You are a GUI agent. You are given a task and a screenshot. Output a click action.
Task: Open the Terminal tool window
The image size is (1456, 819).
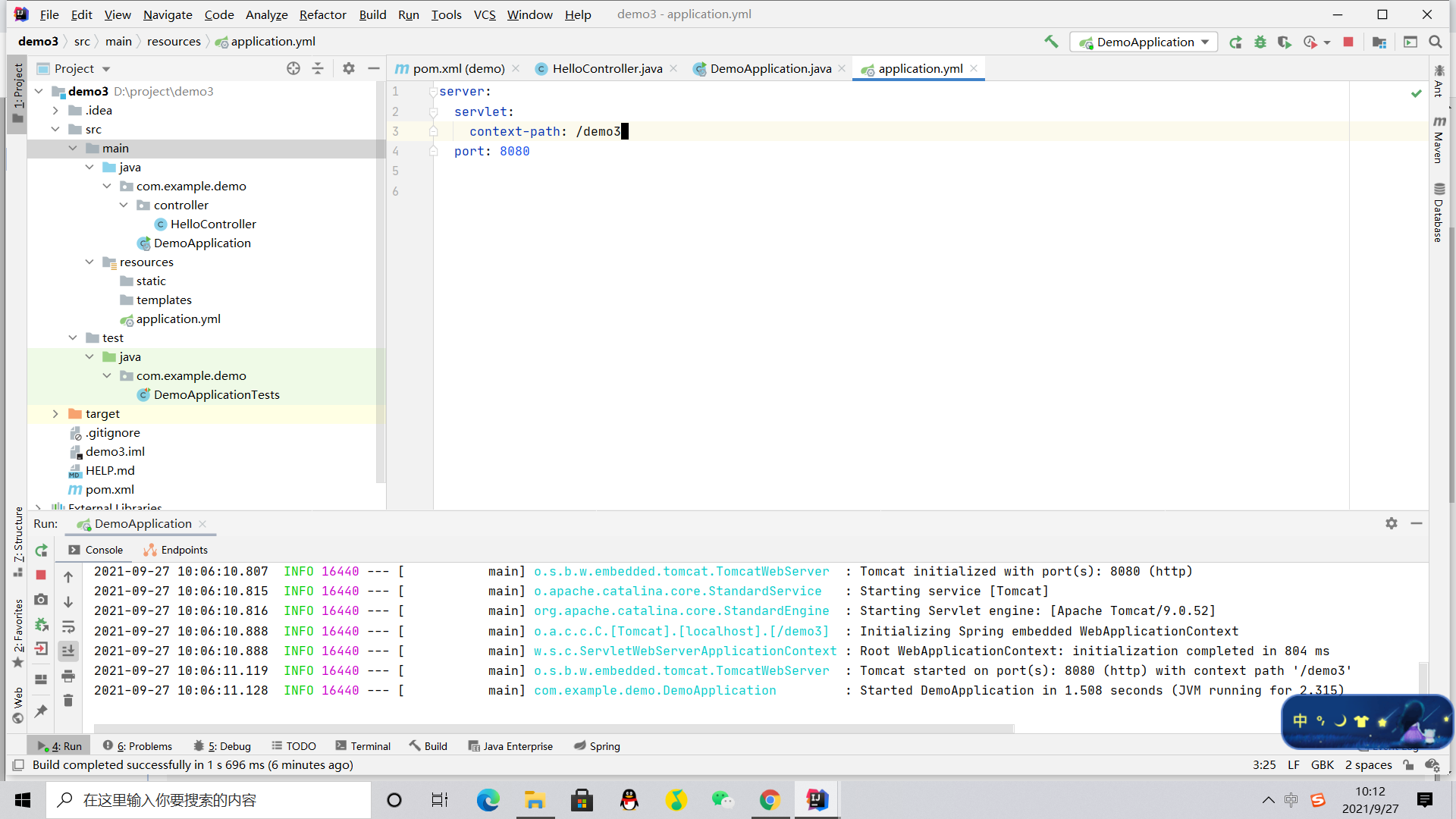click(x=362, y=746)
